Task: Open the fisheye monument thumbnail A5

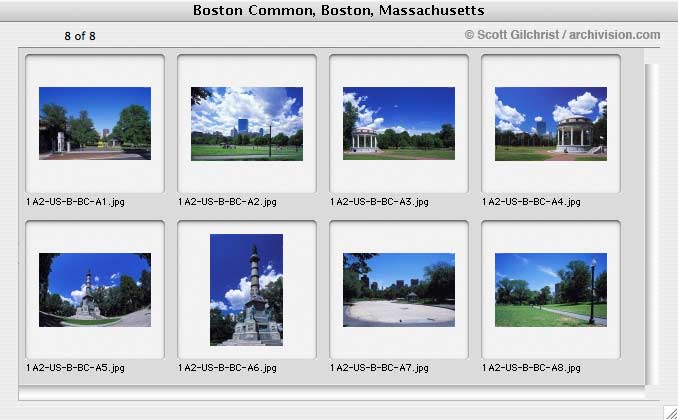Action: click(95, 290)
